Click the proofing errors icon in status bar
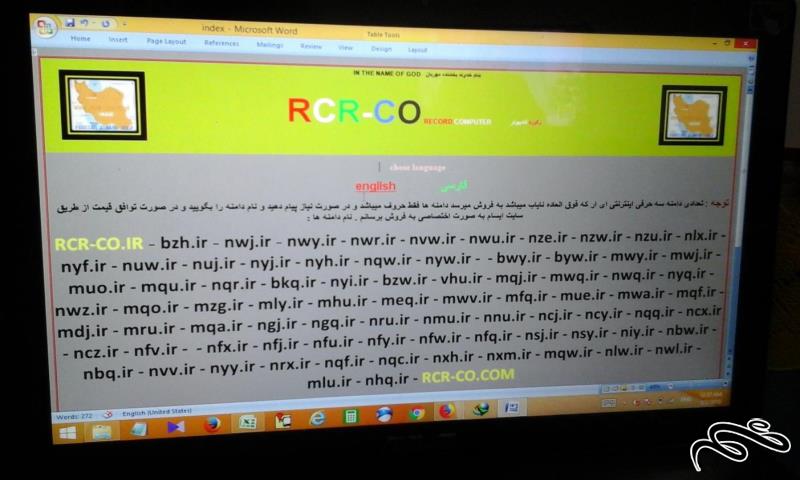Viewport: 800px width, 480px height. click(105, 414)
